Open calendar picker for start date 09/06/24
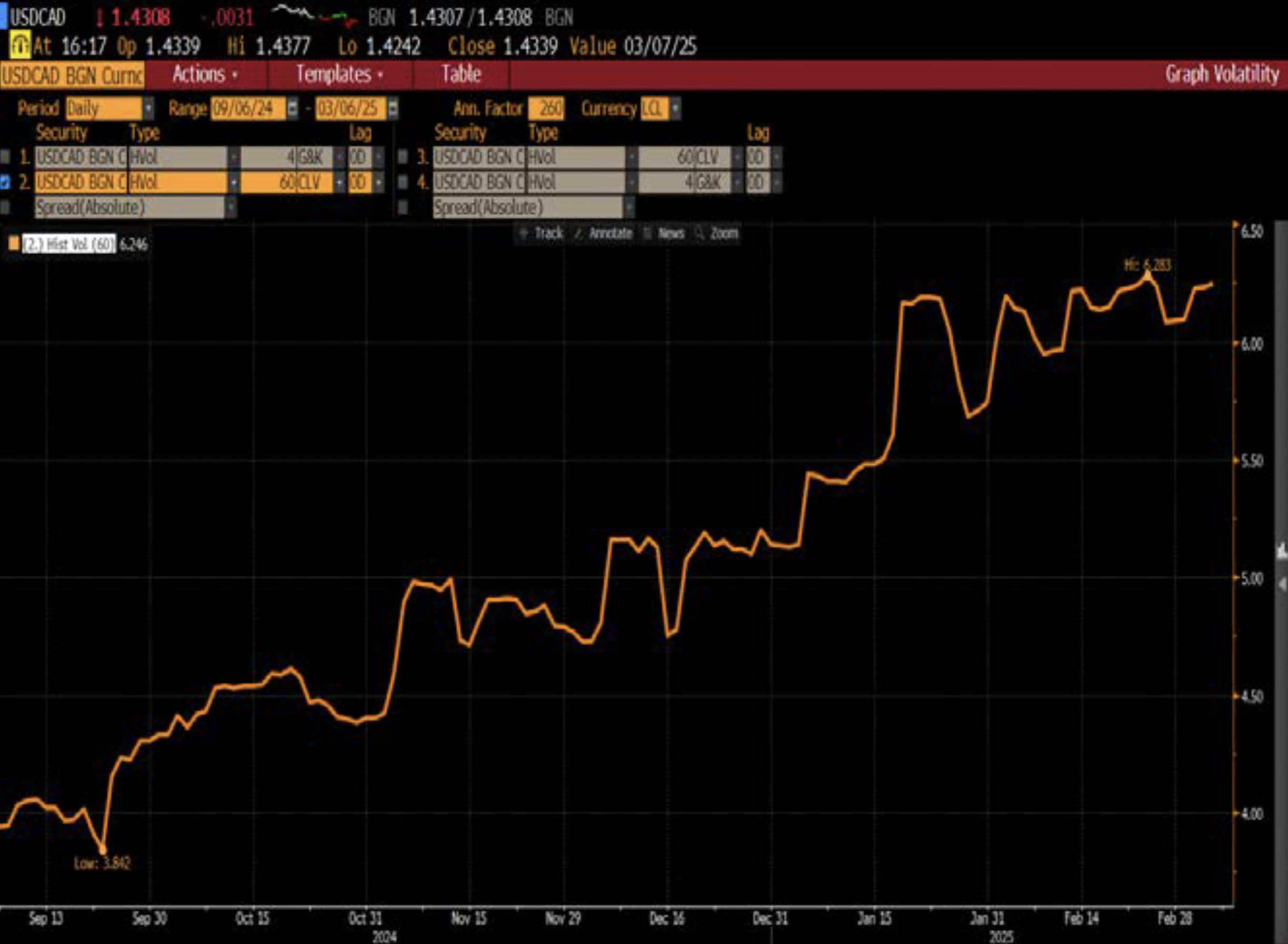1288x944 pixels. 292,109
